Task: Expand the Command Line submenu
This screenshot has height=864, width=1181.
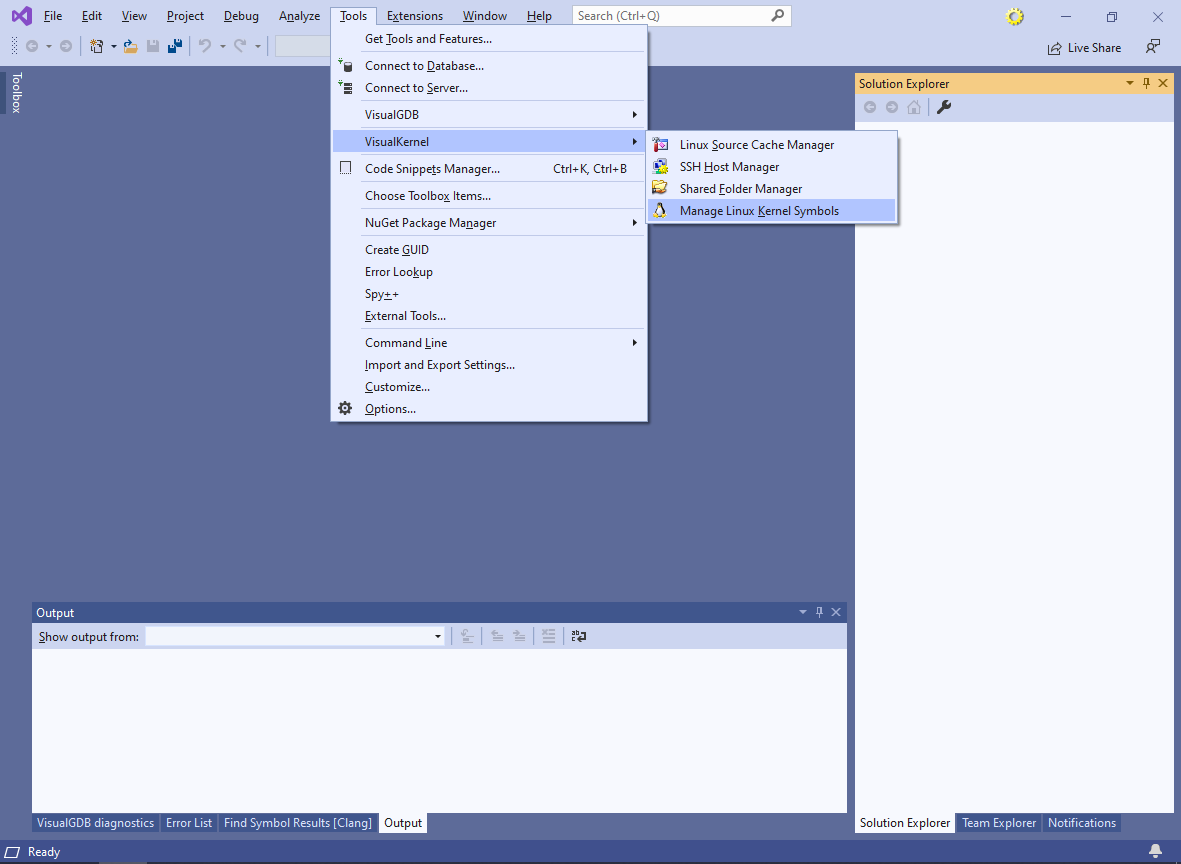Action: [x=489, y=343]
